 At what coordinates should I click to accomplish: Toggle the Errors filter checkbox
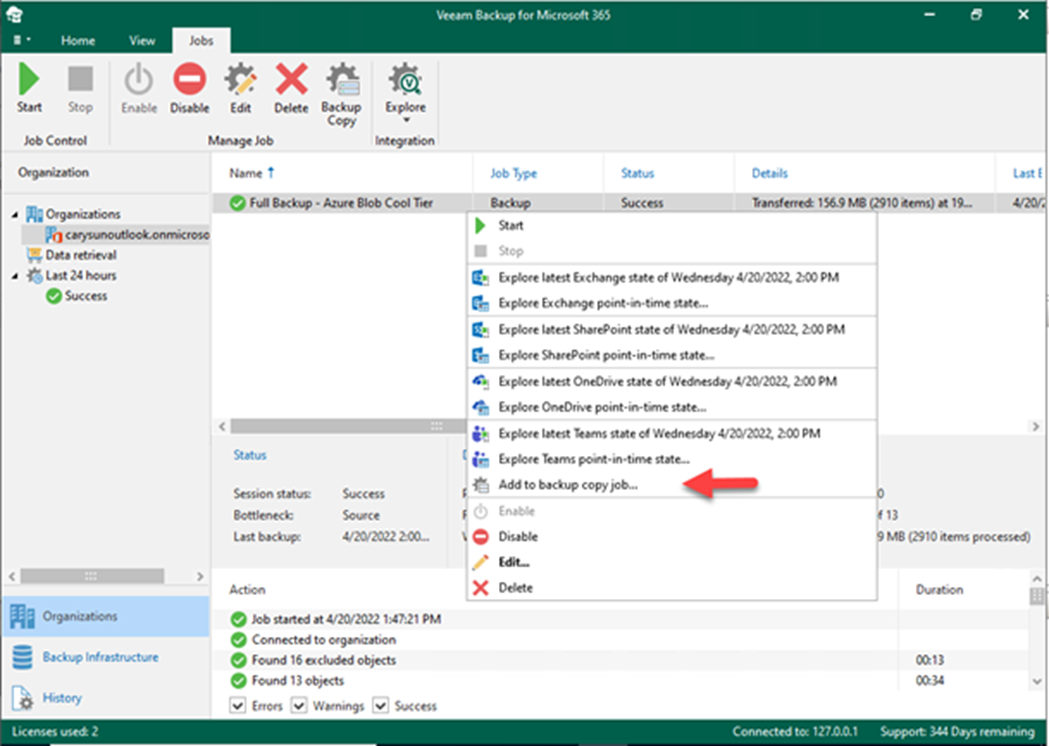[x=237, y=706]
